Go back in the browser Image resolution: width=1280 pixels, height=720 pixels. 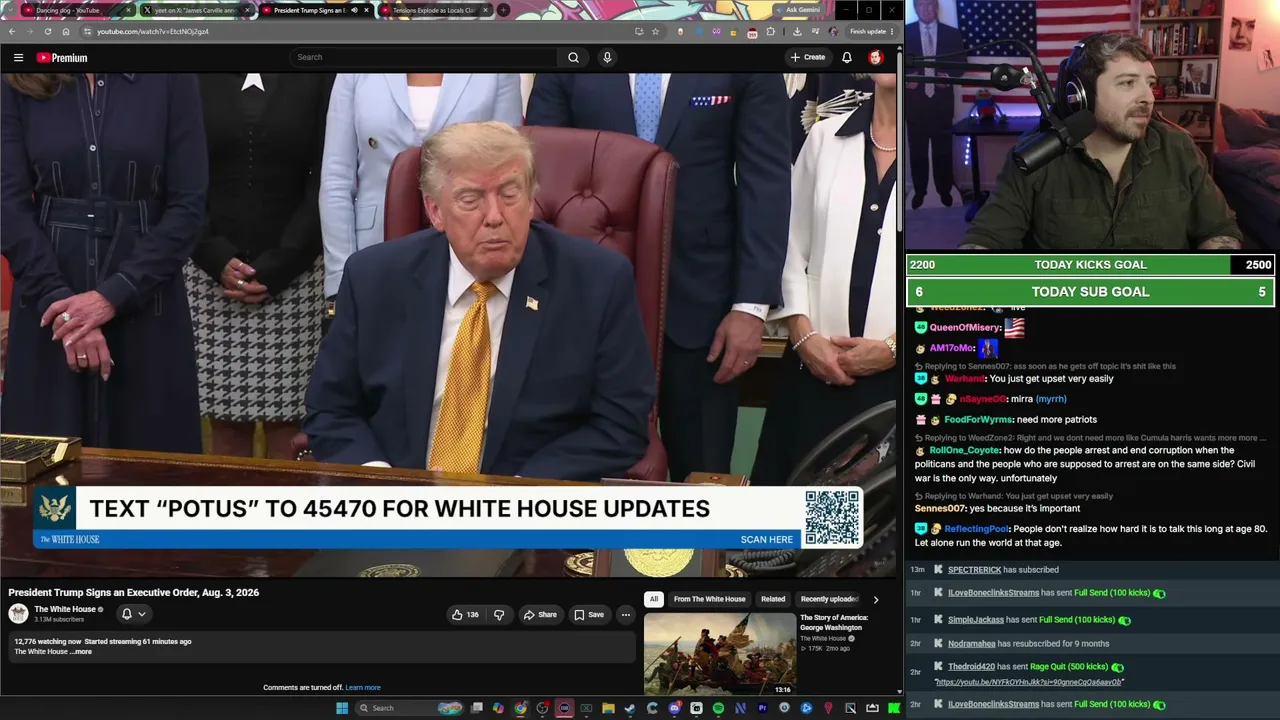coord(12,32)
